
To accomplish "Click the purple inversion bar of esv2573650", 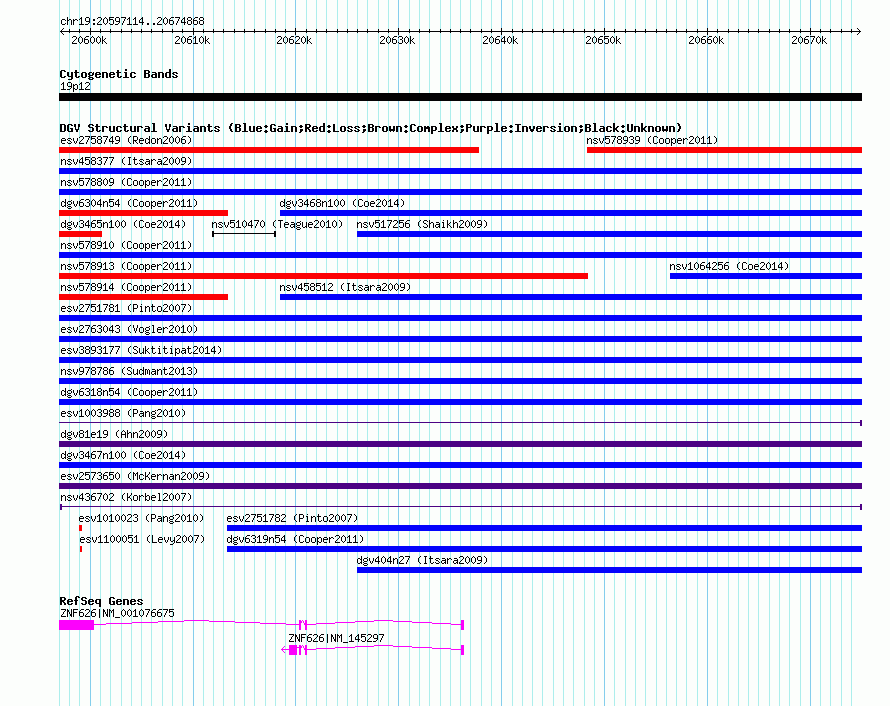I will point(460,486).
